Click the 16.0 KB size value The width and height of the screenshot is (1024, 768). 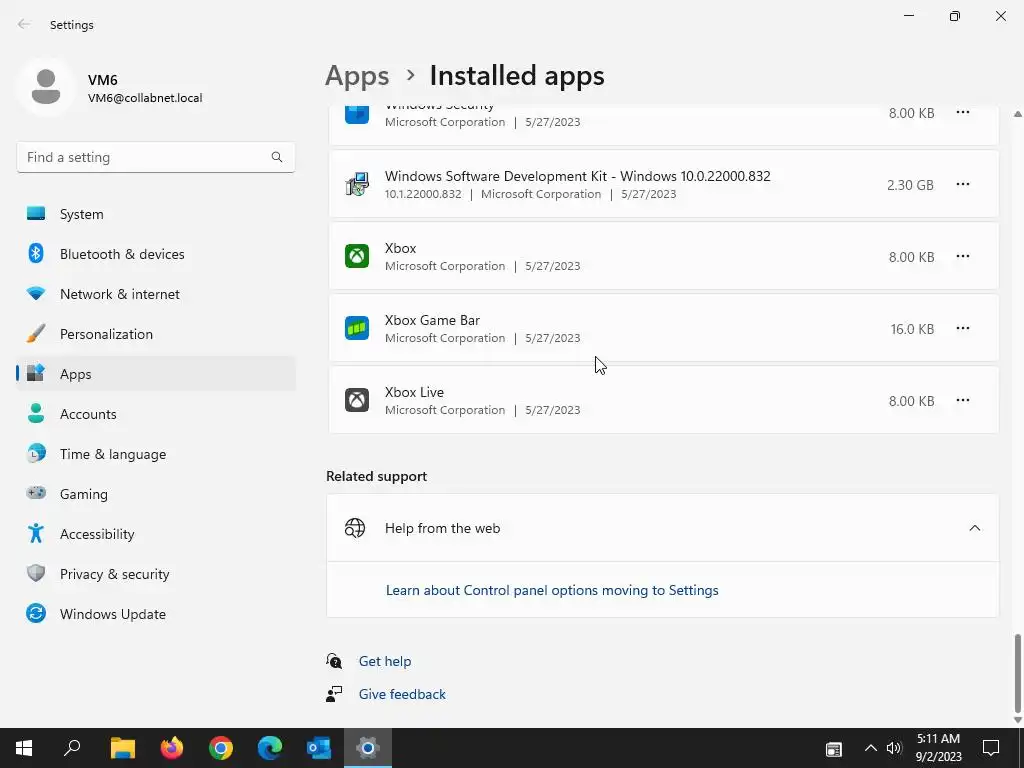click(x=912, y=329)
